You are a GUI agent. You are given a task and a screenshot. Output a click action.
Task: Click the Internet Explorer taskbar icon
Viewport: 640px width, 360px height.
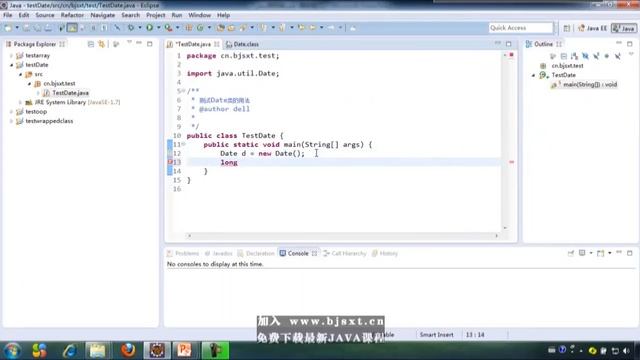tap(70, 351)
